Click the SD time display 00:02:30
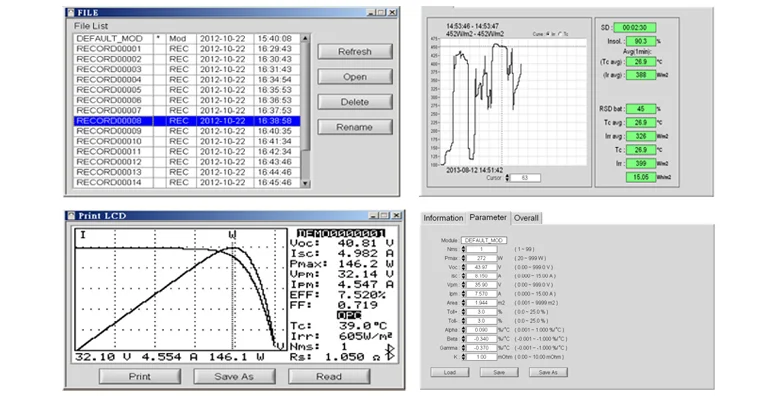 (x=634, y=28)
